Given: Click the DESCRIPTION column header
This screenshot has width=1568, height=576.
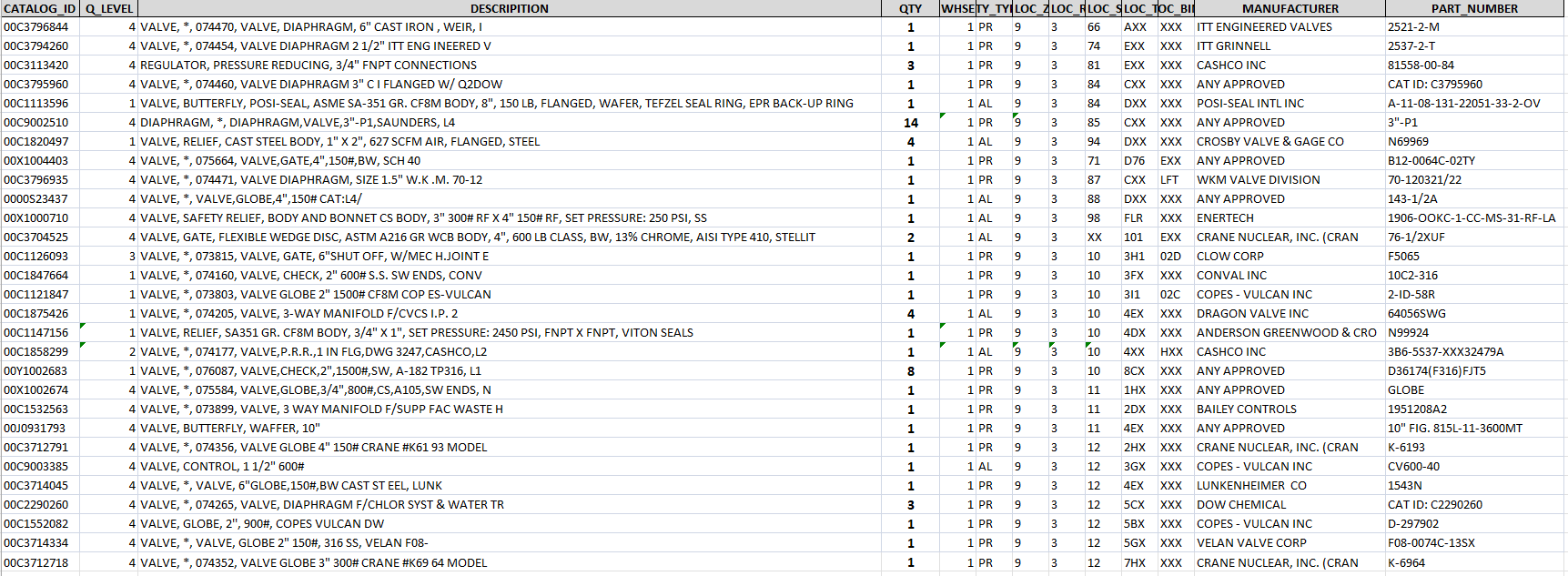Looking at the screenshot, I should click(x=510, y=8).
